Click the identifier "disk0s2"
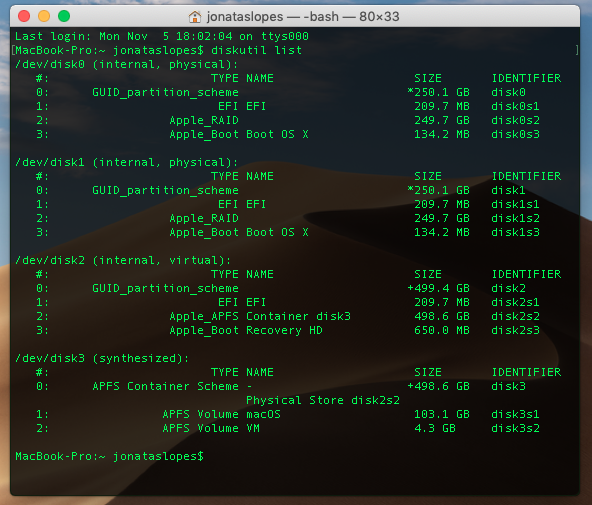Image resolution: width=592 pixels, height=505 pixels. click(x=515, y=120)
